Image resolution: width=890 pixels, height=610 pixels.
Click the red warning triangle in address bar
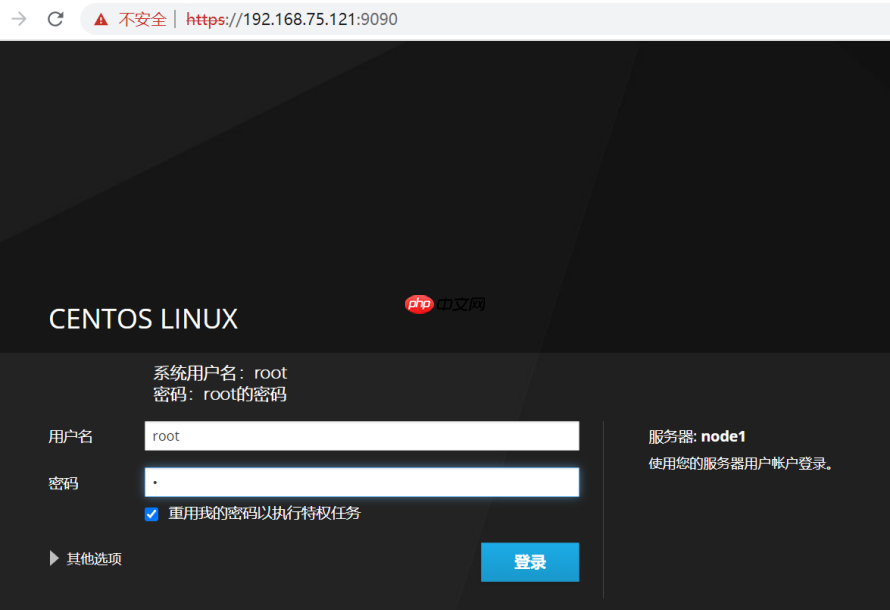(101, 19)
